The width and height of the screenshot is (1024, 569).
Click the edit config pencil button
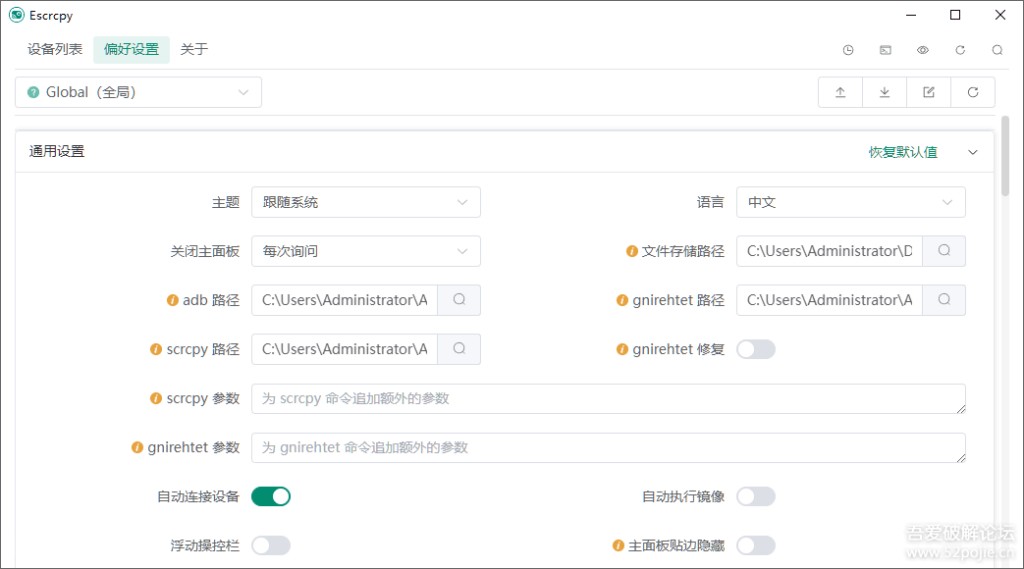(929, 92)
